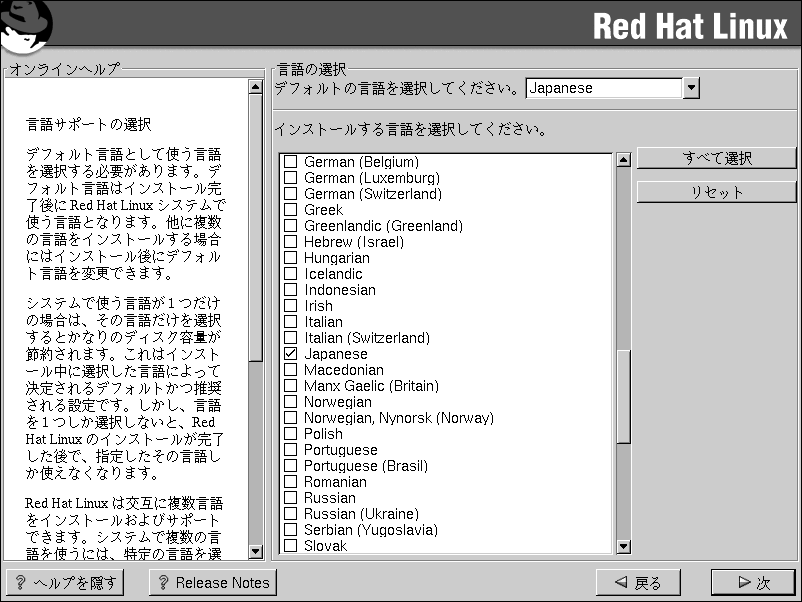The width and height of the screenshot is (802, 602).
Task: Tick the Russian (Ukraine) checkbox
Action: click(x=291, y=514)
